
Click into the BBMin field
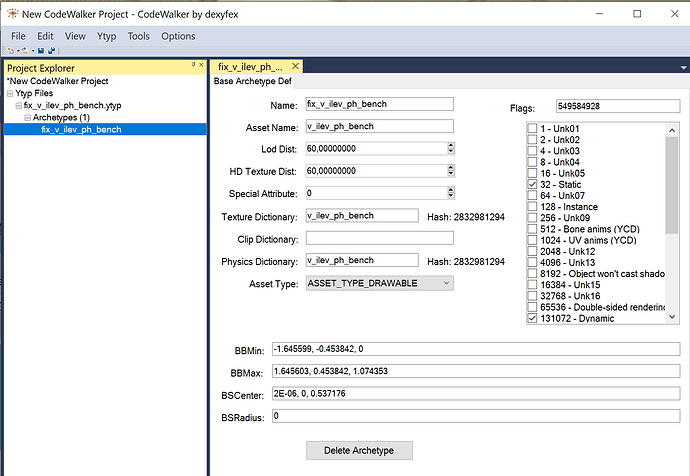coord(476,349)
